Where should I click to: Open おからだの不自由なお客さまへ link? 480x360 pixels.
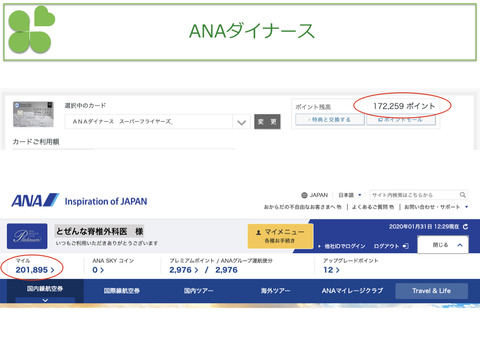[x=303, y=207]
